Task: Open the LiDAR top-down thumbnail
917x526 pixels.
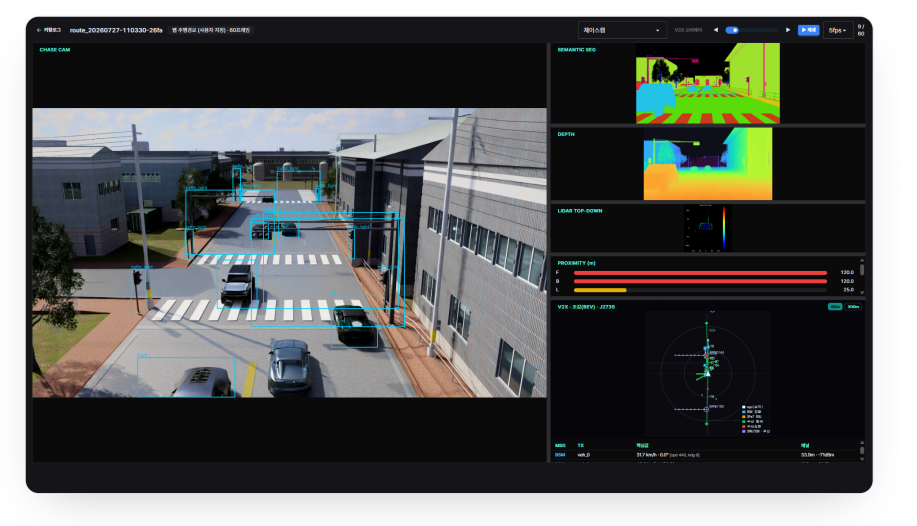Action: pos(707,228)
